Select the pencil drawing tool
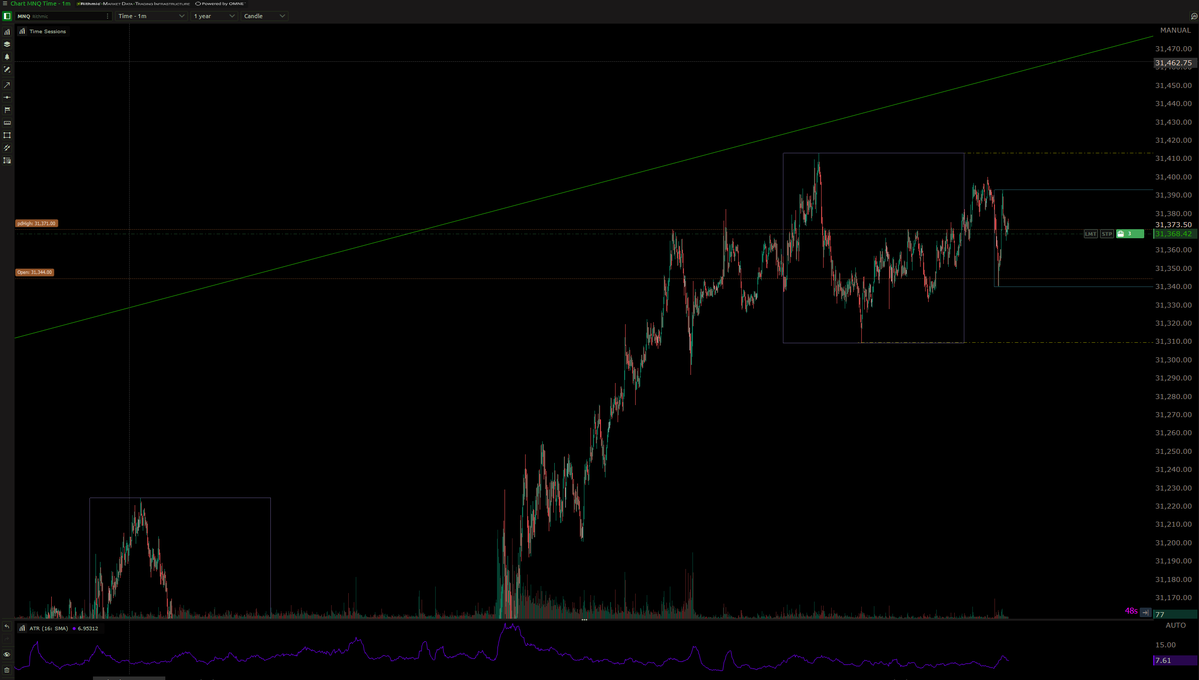Viewport: 1199px width, 680px height. click(x=7, y=70)
